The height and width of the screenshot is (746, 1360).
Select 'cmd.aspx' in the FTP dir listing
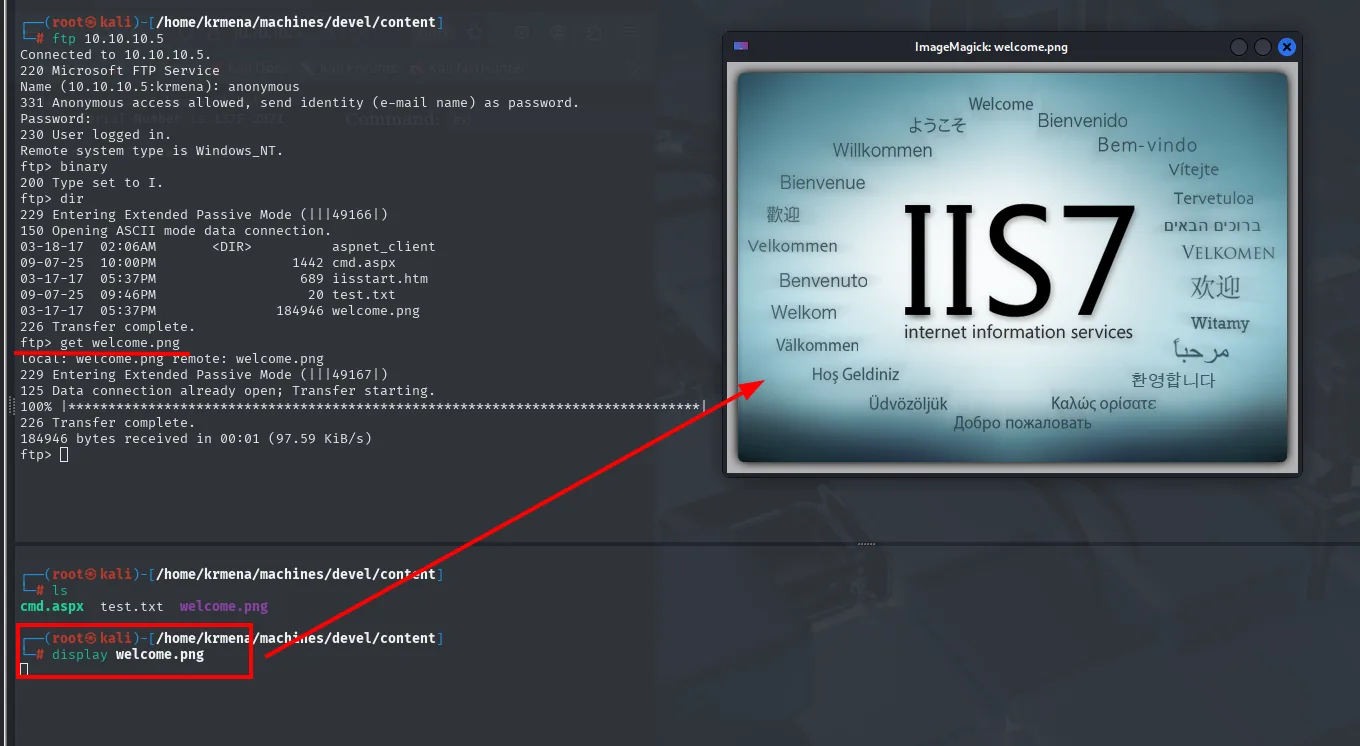[x=364, y=262]
